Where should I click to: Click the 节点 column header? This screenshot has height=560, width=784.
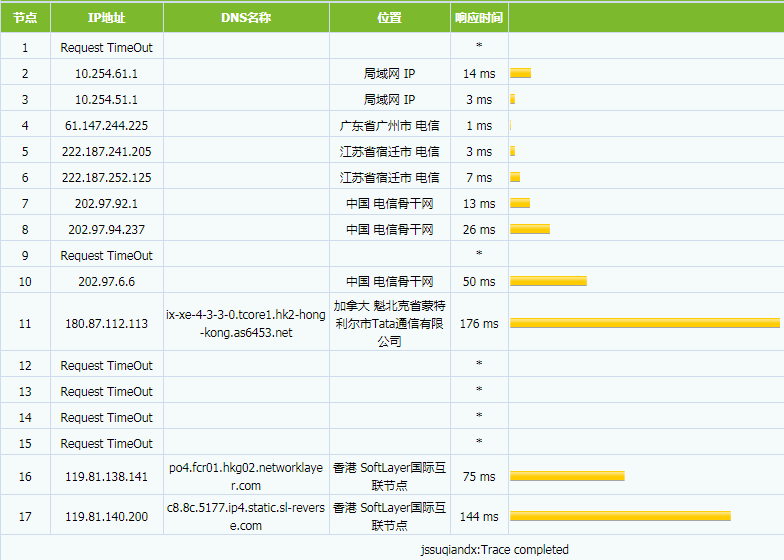tap(25, 18)
